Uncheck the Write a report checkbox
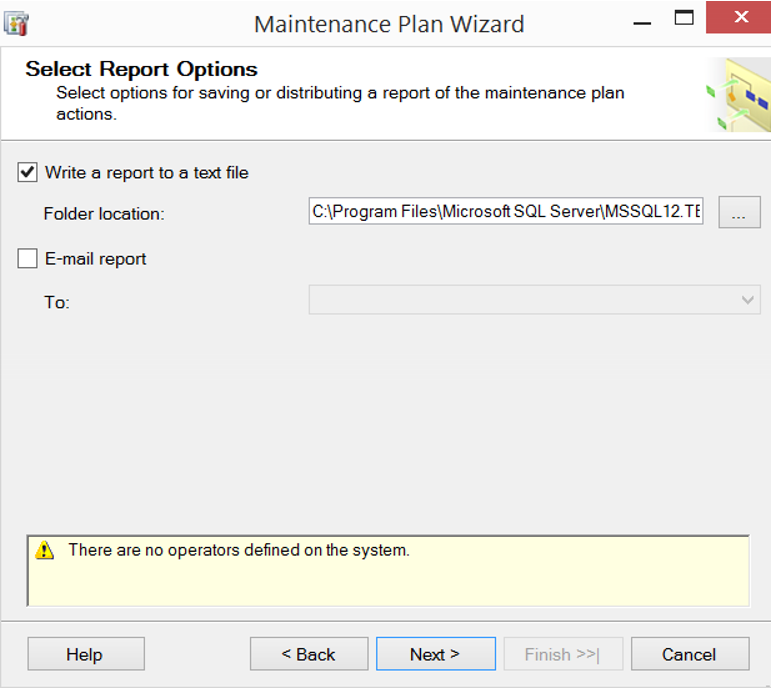Image resolution: width=771 pixels, height=688 pixels. (28, 173)
